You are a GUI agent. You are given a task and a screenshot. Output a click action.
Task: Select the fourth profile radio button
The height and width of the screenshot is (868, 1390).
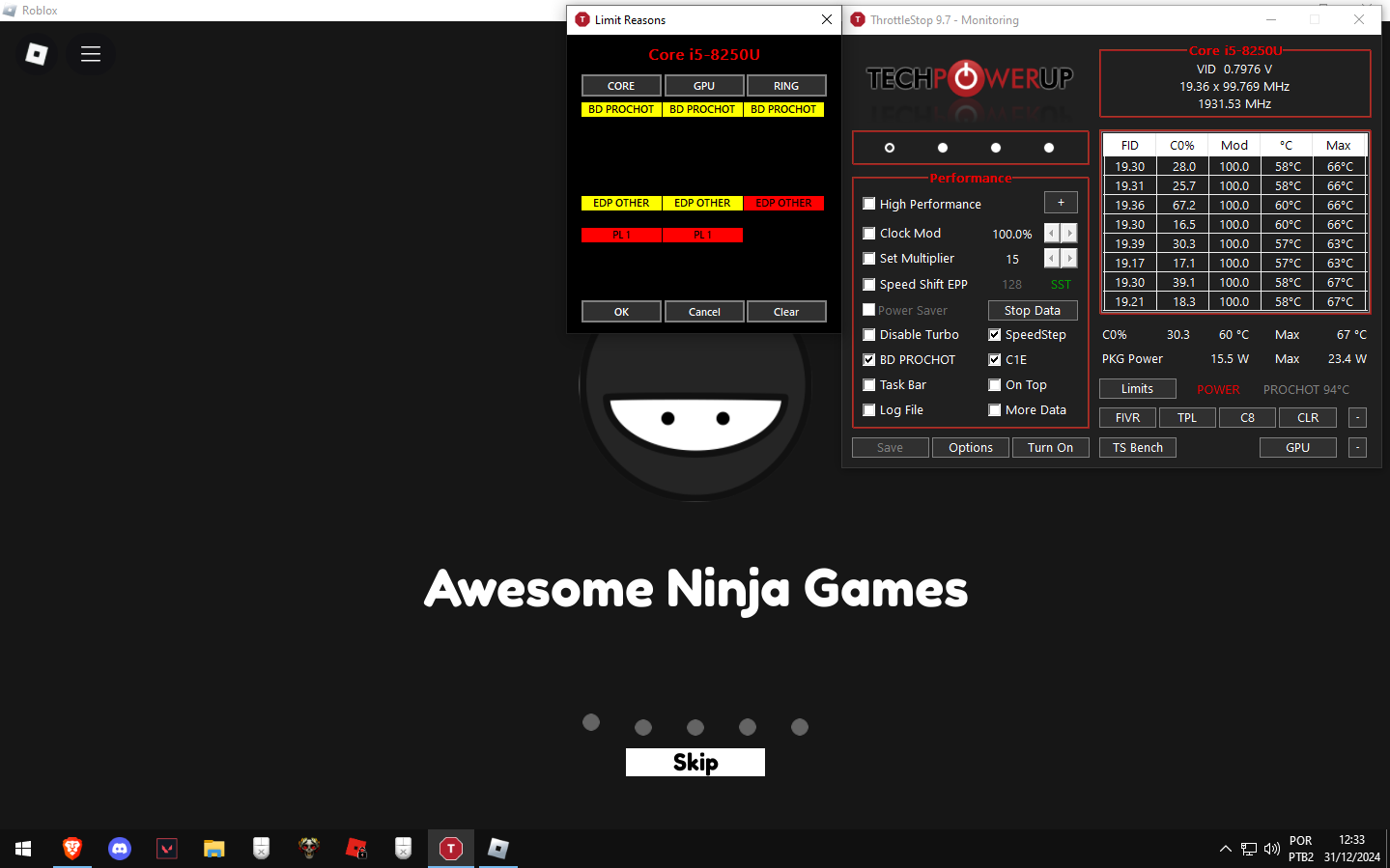coord(1049,148)
